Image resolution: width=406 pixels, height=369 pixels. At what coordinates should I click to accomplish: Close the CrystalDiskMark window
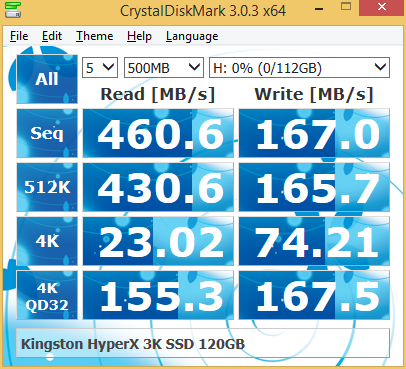(x=382, y=7)
